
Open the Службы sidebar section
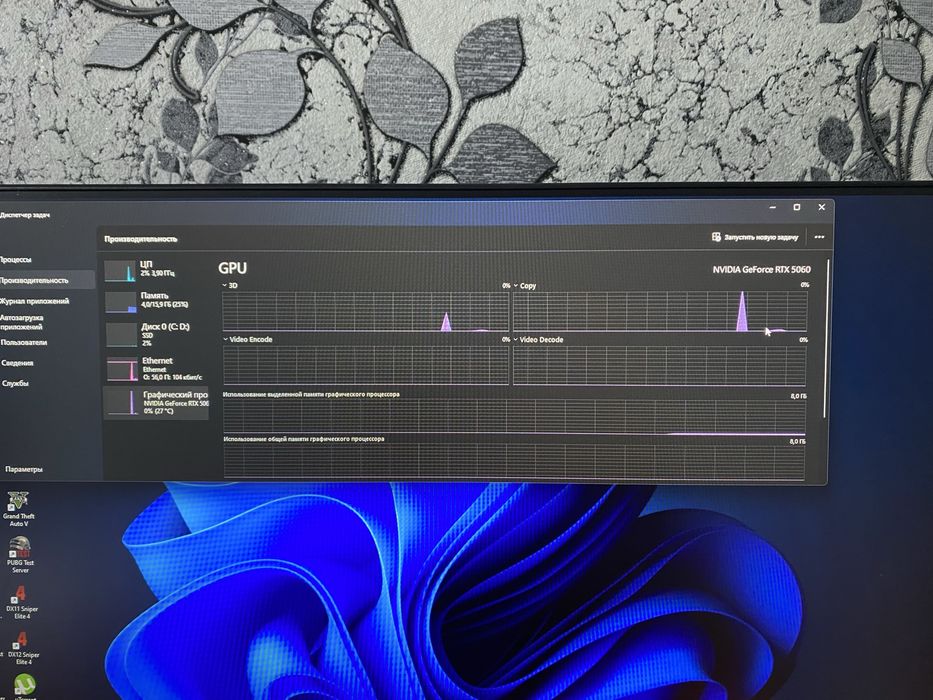tap(15, 383)
